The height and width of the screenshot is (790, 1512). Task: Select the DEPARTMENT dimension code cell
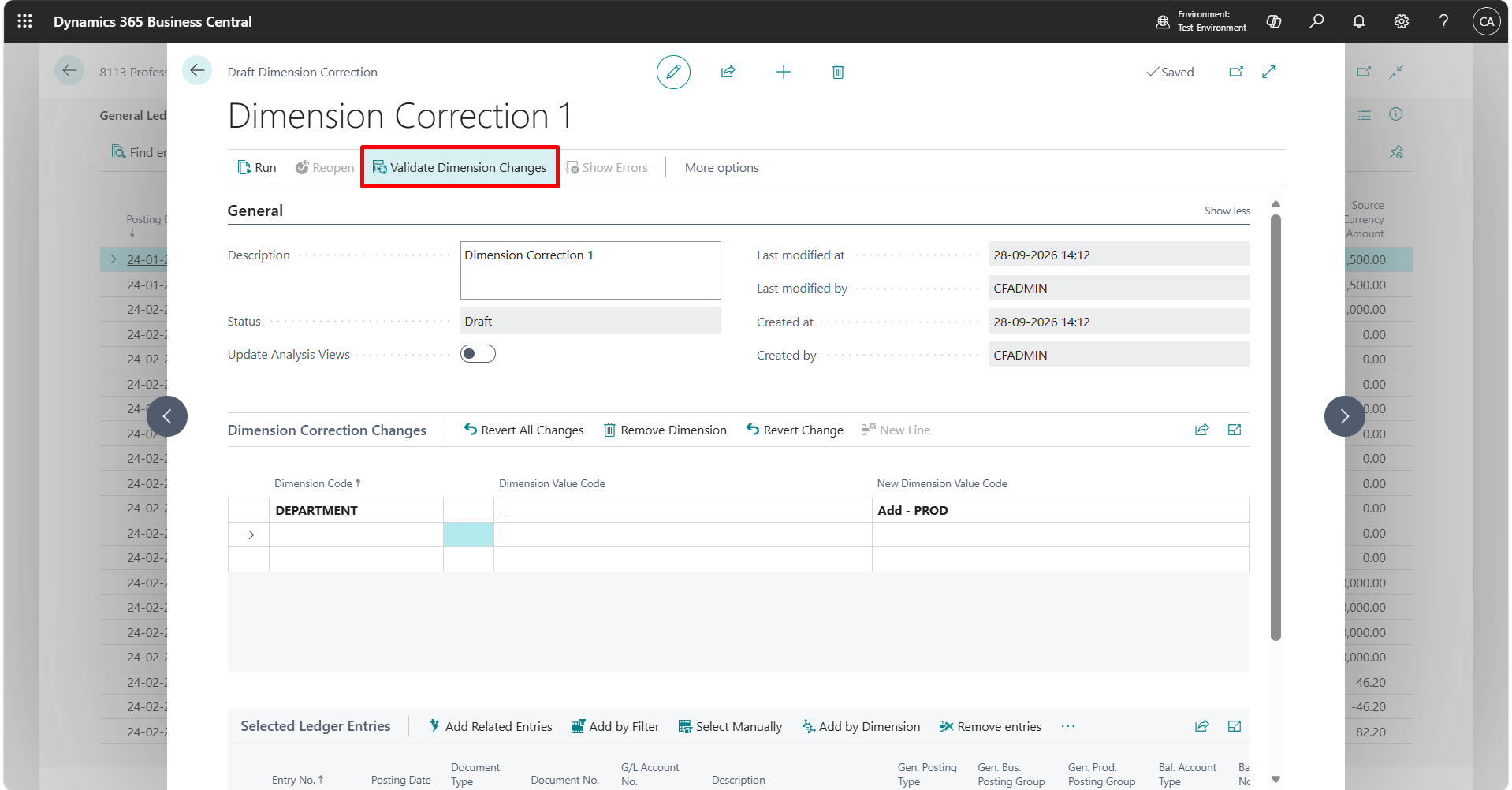[x=356, y=510]
